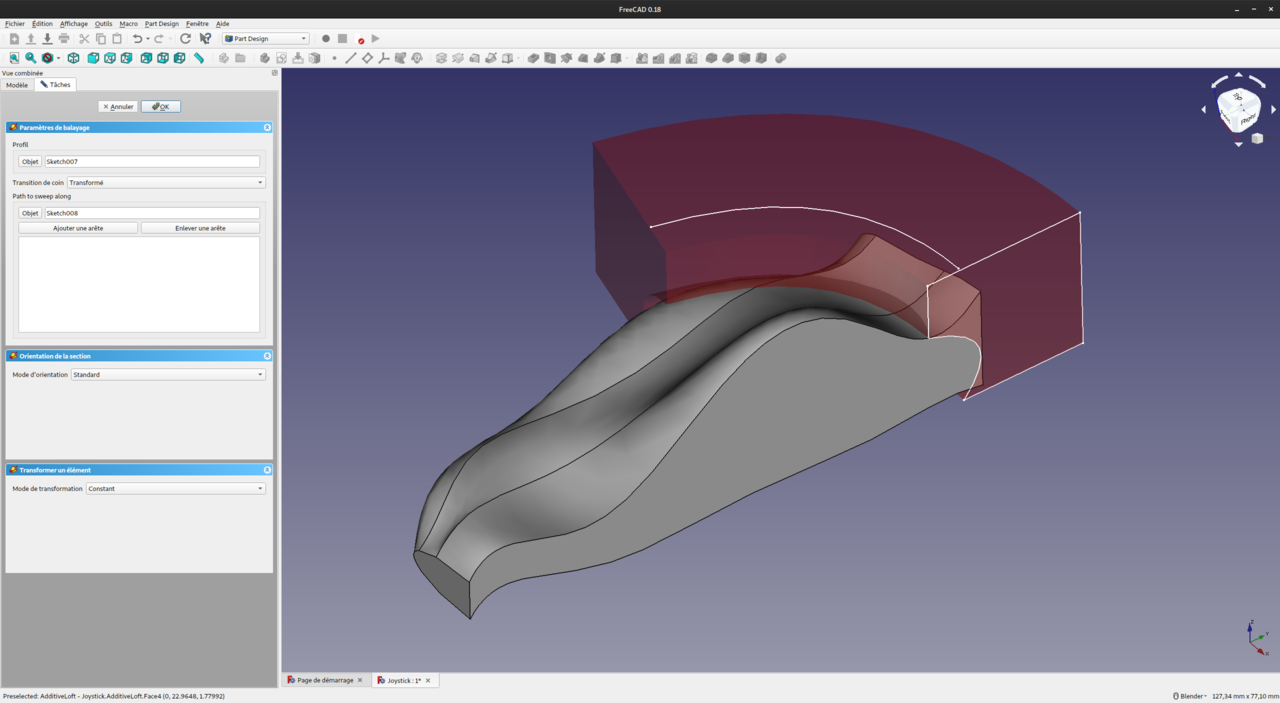Open the Part Design menu
1280x703 pixels.
click(x=162, y=24)
